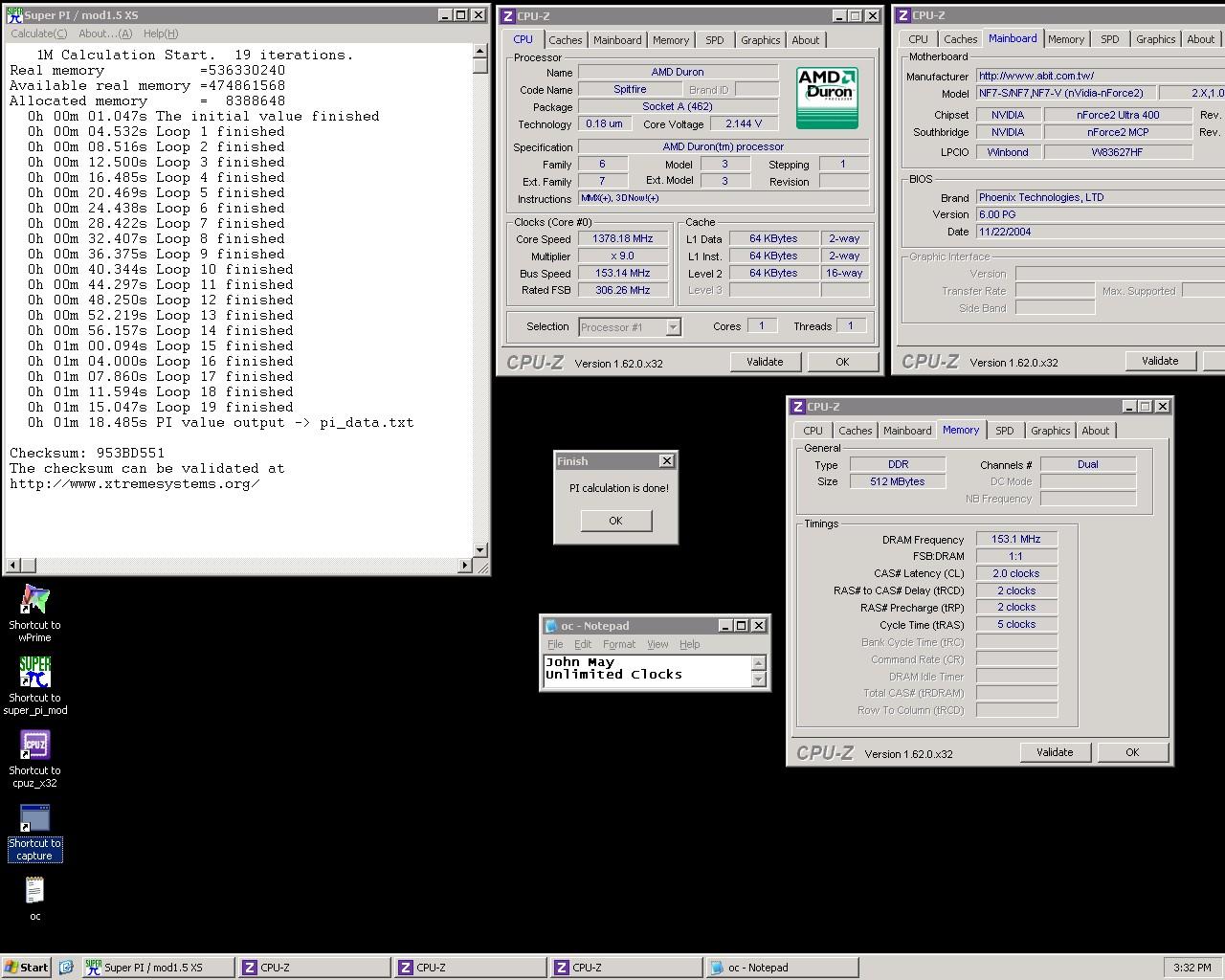Select Caches tab in the CPU tab window
The image size is (1225, 980).
pos(565,40)
